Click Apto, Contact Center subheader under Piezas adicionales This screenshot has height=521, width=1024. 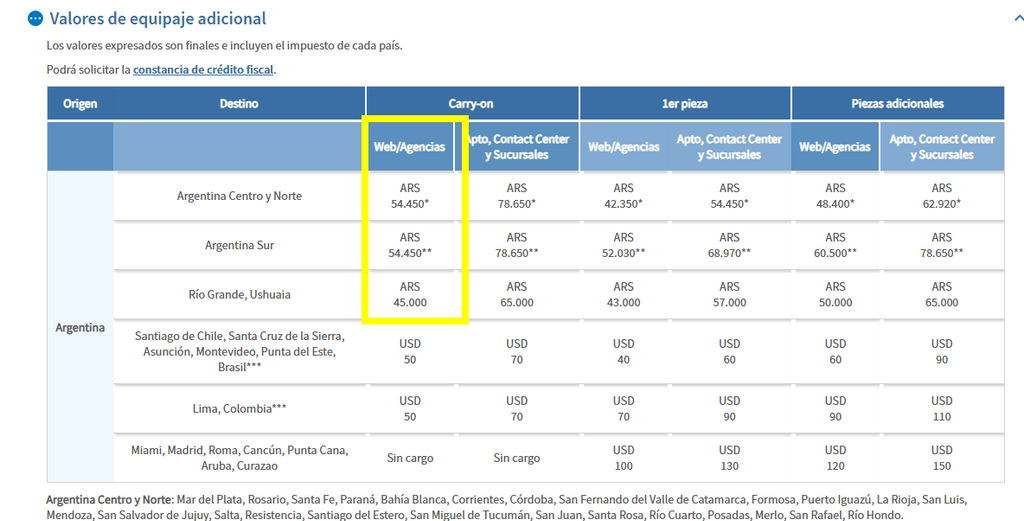click(x=942, y=147)
